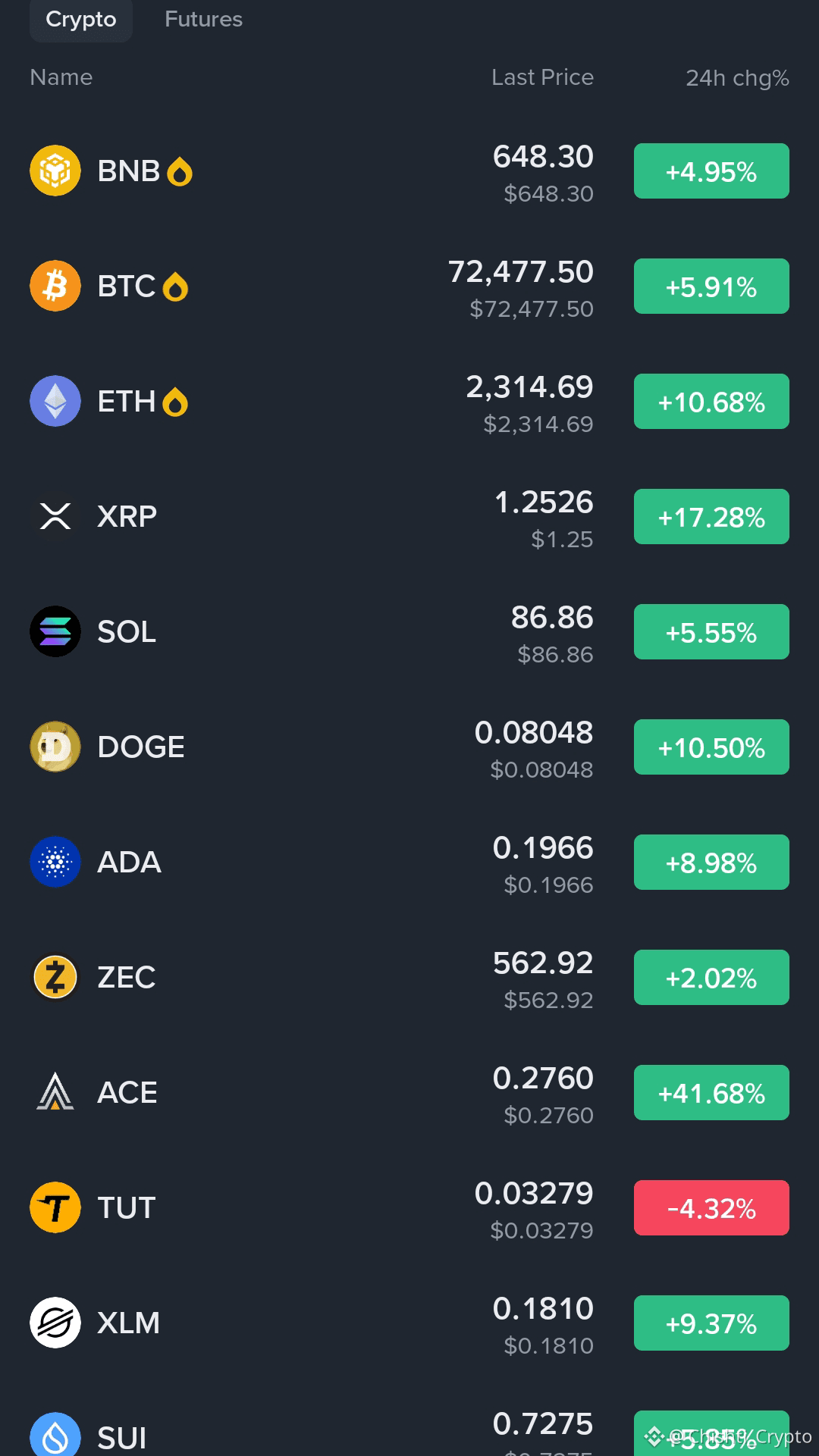Screen dimensions: 819x1456
Task: Tap the Ethereum diamond logo
Action: 55,401
